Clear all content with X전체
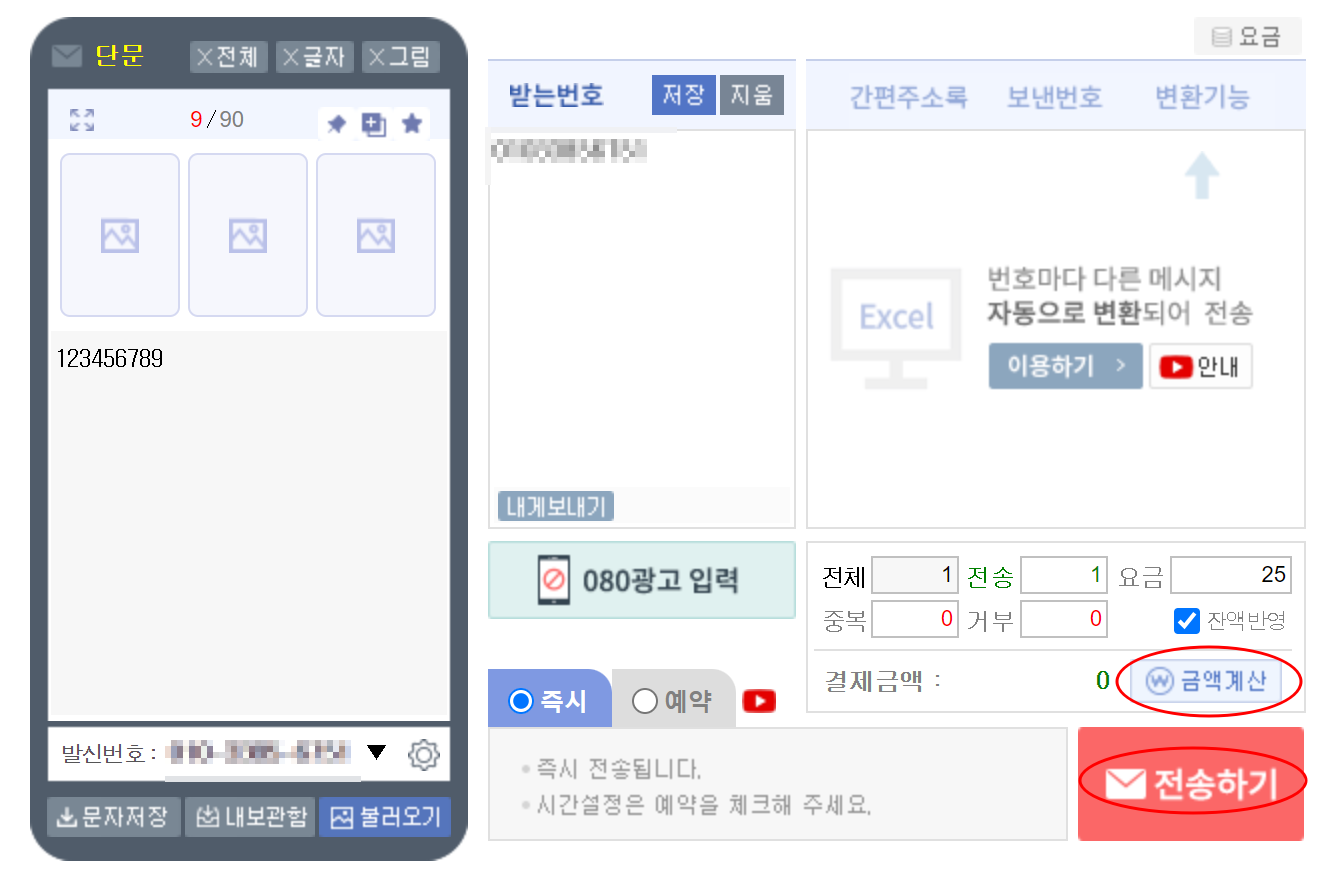This screenshot has width=1340, height=887. tap(228, 57)
